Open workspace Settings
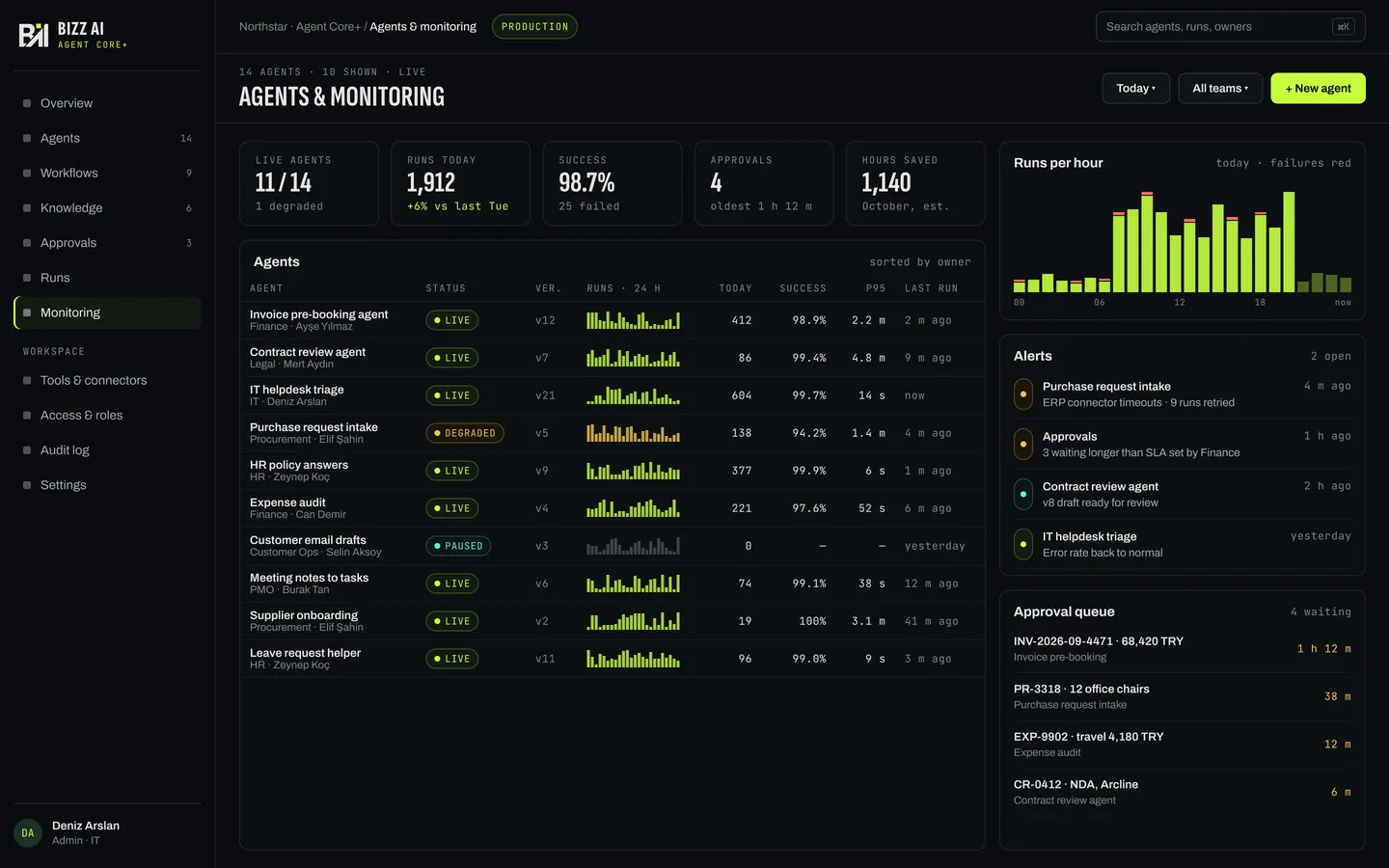The image size is (1389, 868). point(107,485)
